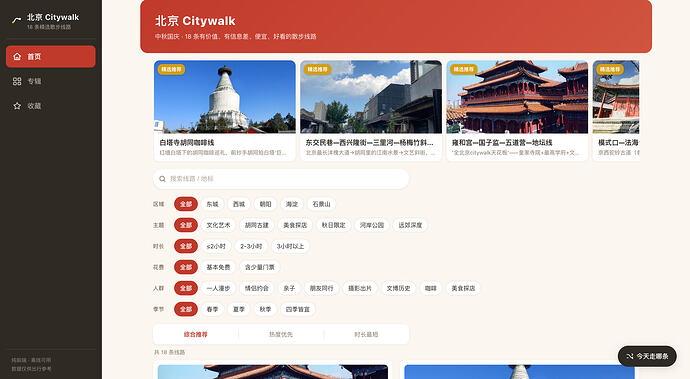
Task: Filter theme by 文化艺术
Action: point(218,225)
